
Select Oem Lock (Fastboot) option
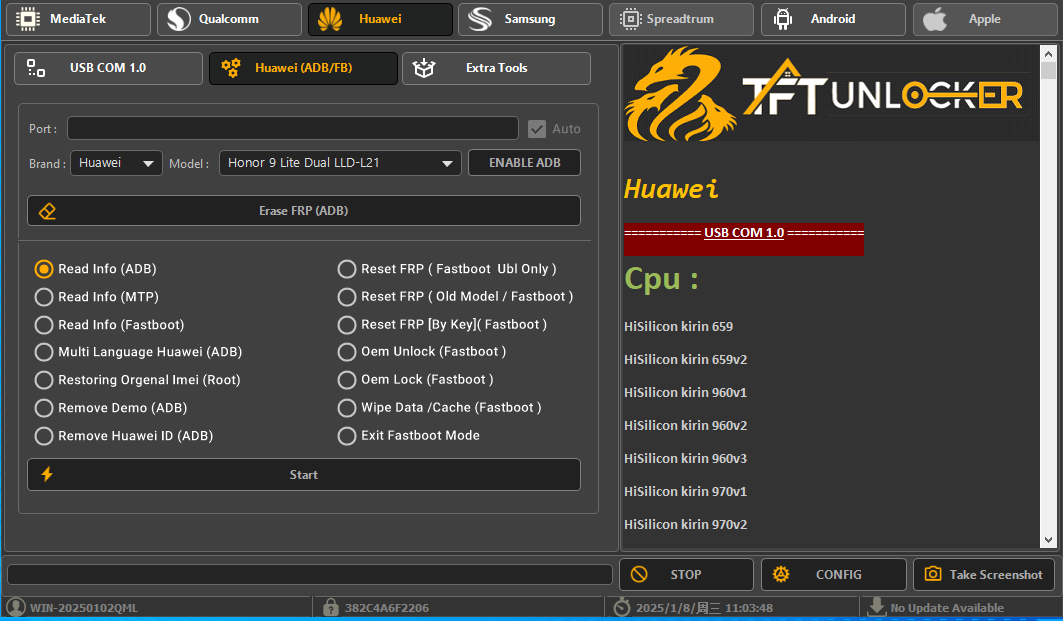(x=416, y=380)
